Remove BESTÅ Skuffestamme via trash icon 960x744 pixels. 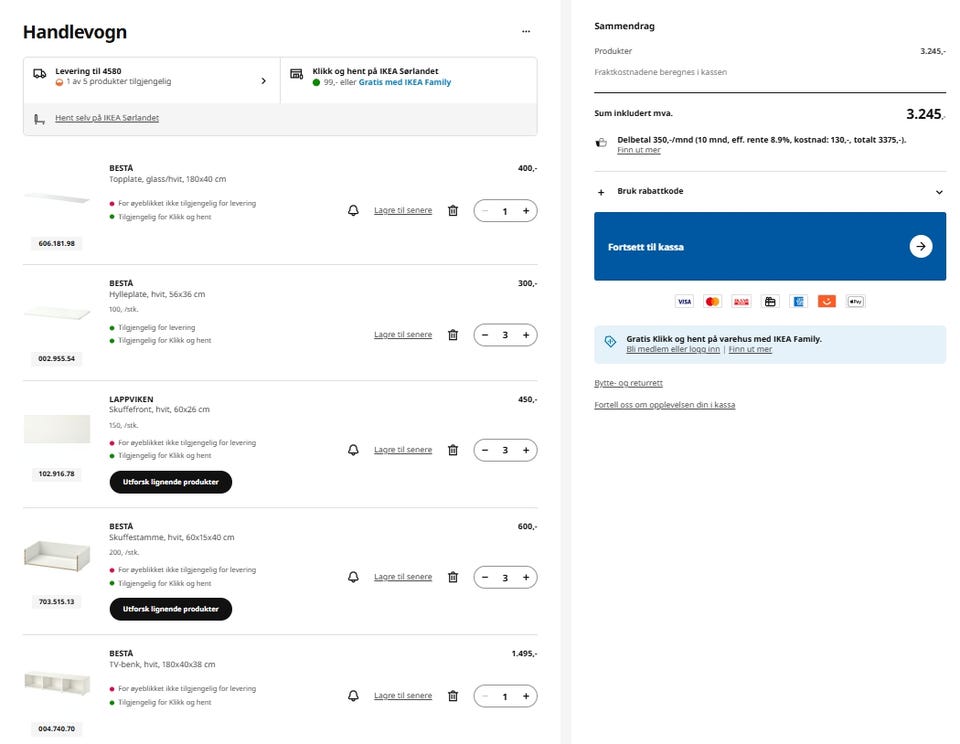pos(453,577)
